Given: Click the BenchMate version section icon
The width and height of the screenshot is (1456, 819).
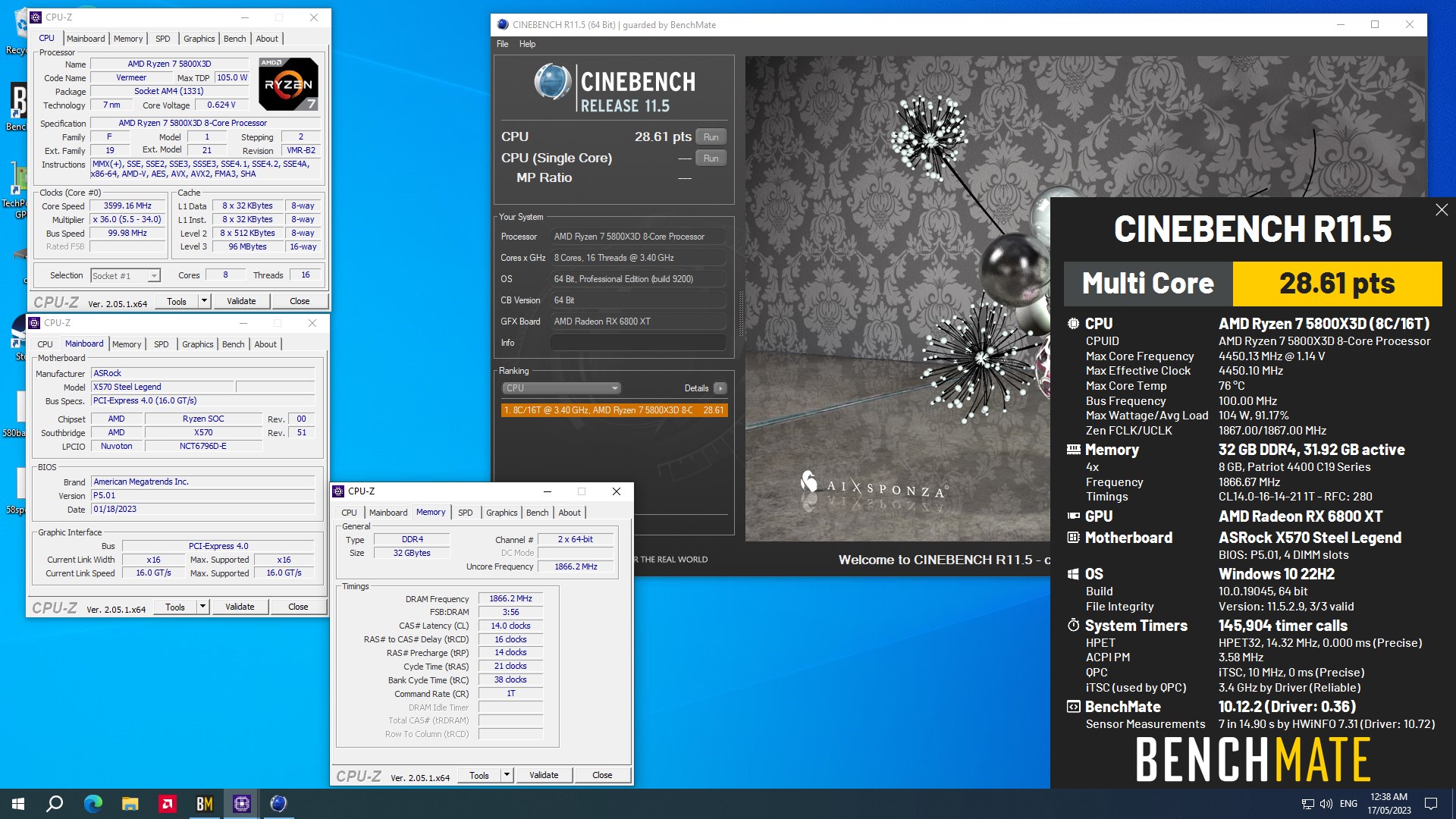Looking at the screenshot, I should 1073,707.
